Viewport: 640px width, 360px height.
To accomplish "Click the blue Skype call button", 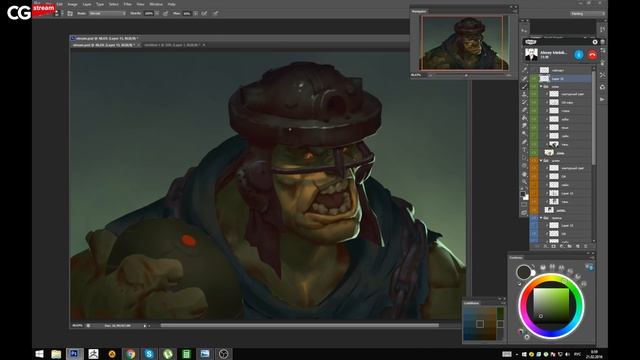I will click(579, 55).
